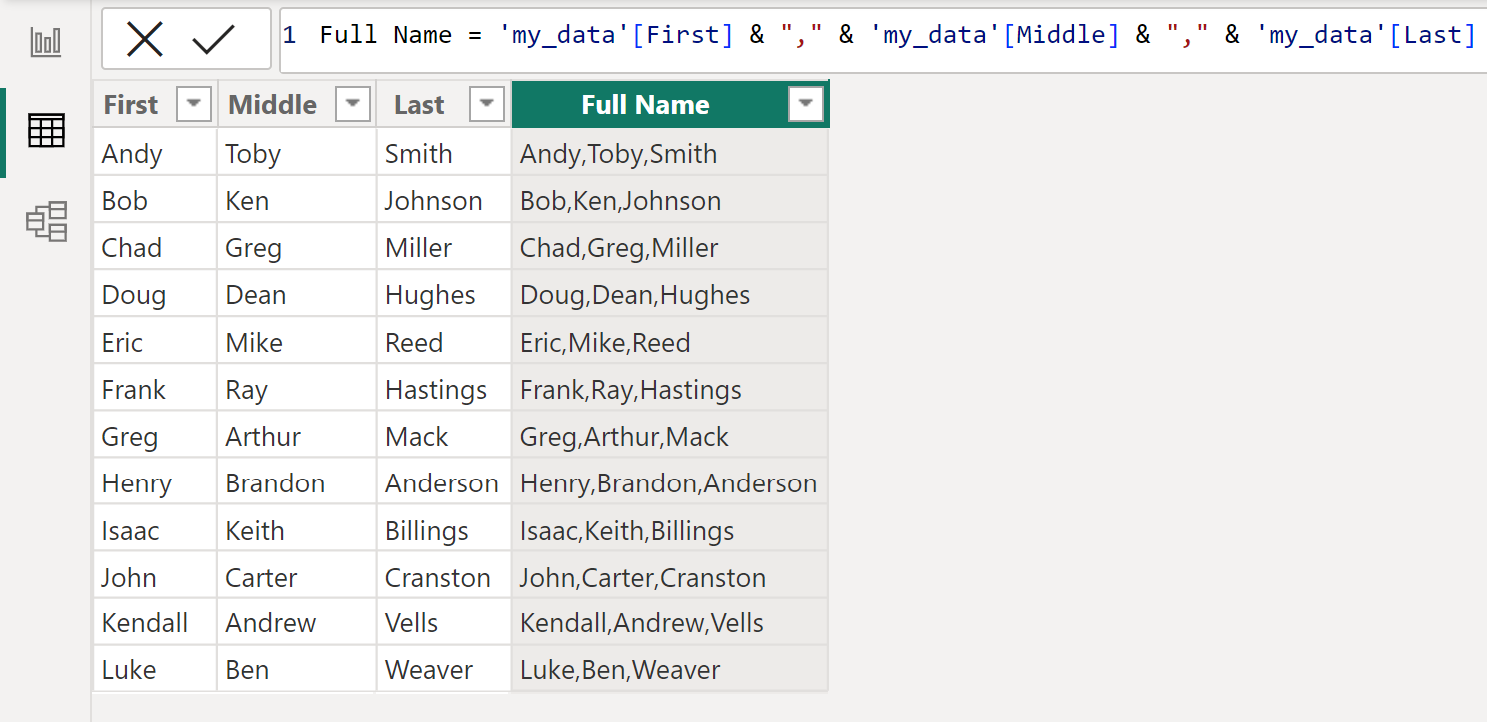
Task: Open the Report view icon
Action: [46, 42]
